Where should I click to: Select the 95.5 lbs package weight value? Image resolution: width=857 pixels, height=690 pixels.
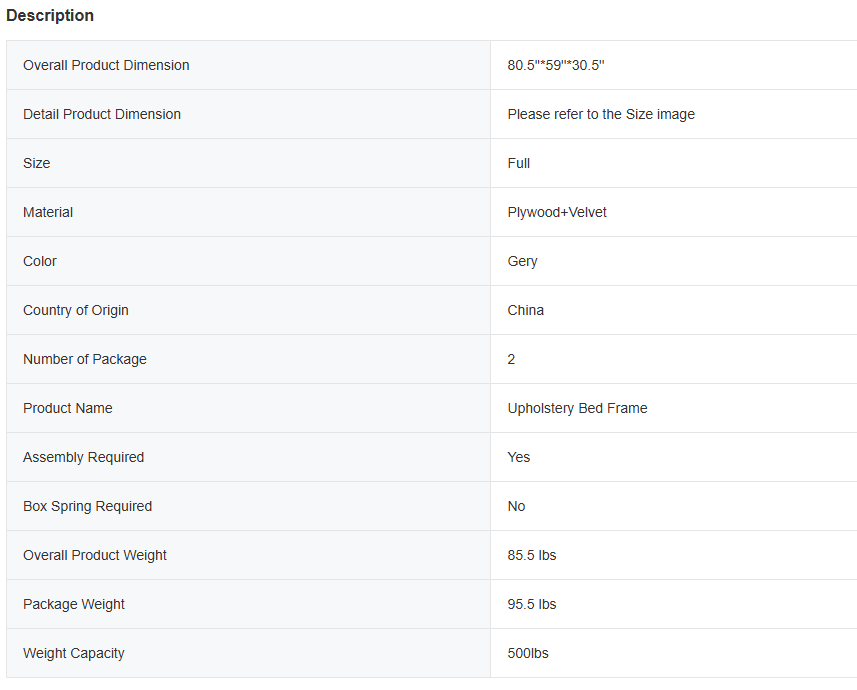532,604
